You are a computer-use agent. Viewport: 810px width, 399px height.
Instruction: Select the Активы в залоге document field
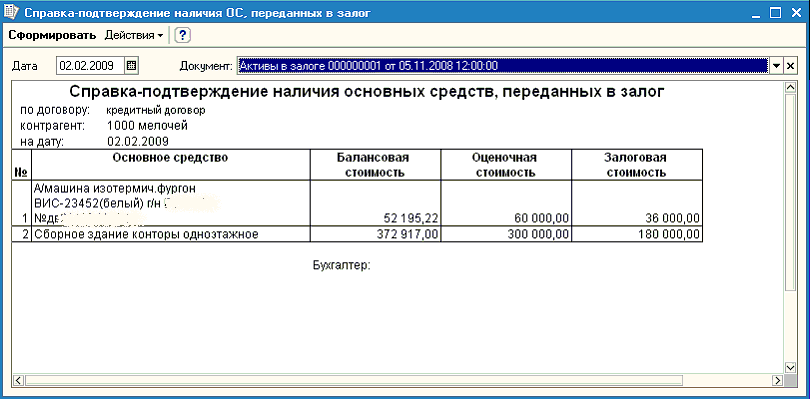pos(503,66)
